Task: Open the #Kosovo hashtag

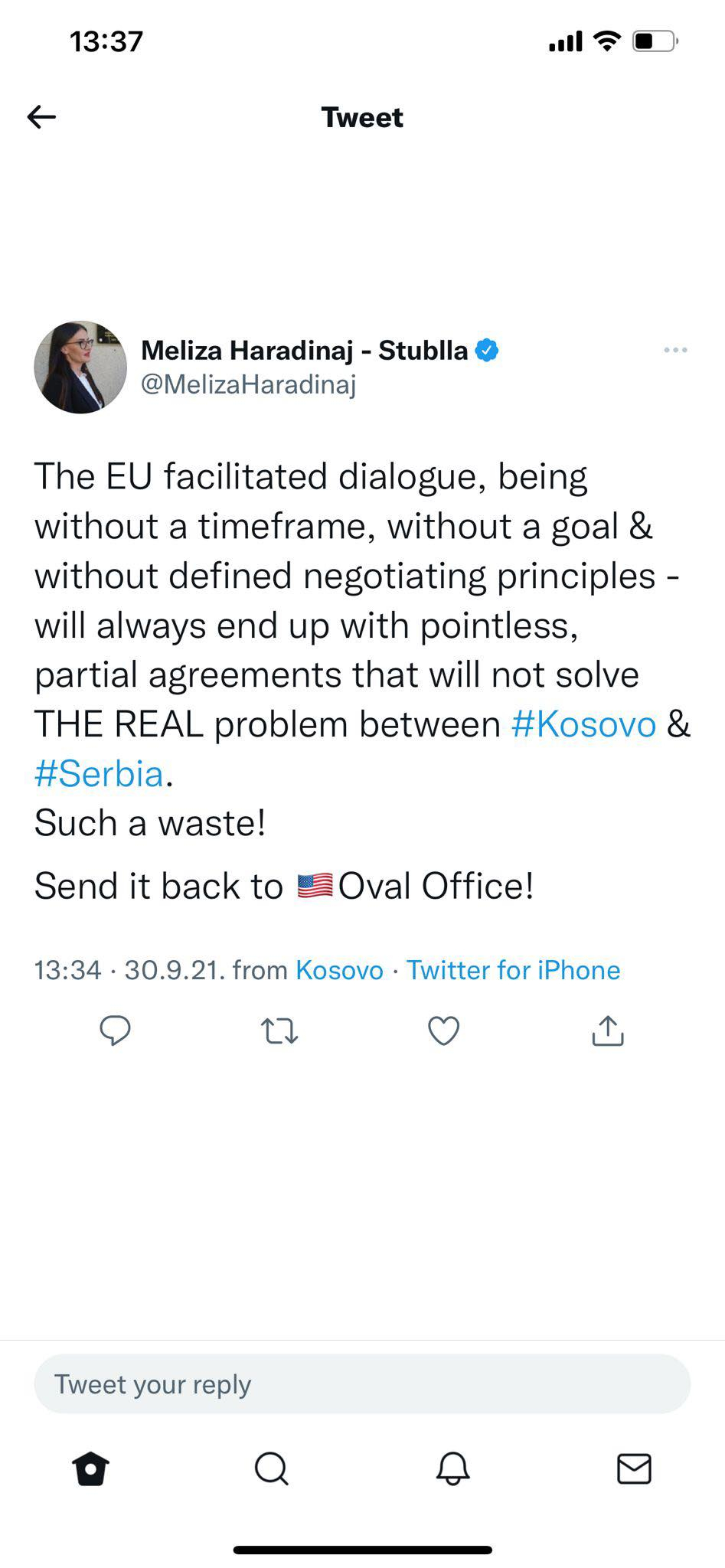Action: (x=583, y=724)
